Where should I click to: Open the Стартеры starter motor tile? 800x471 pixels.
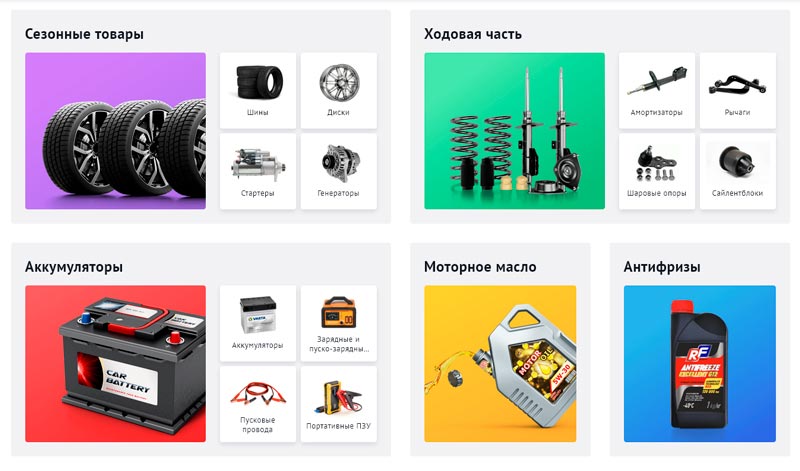[x=258, y=171]
